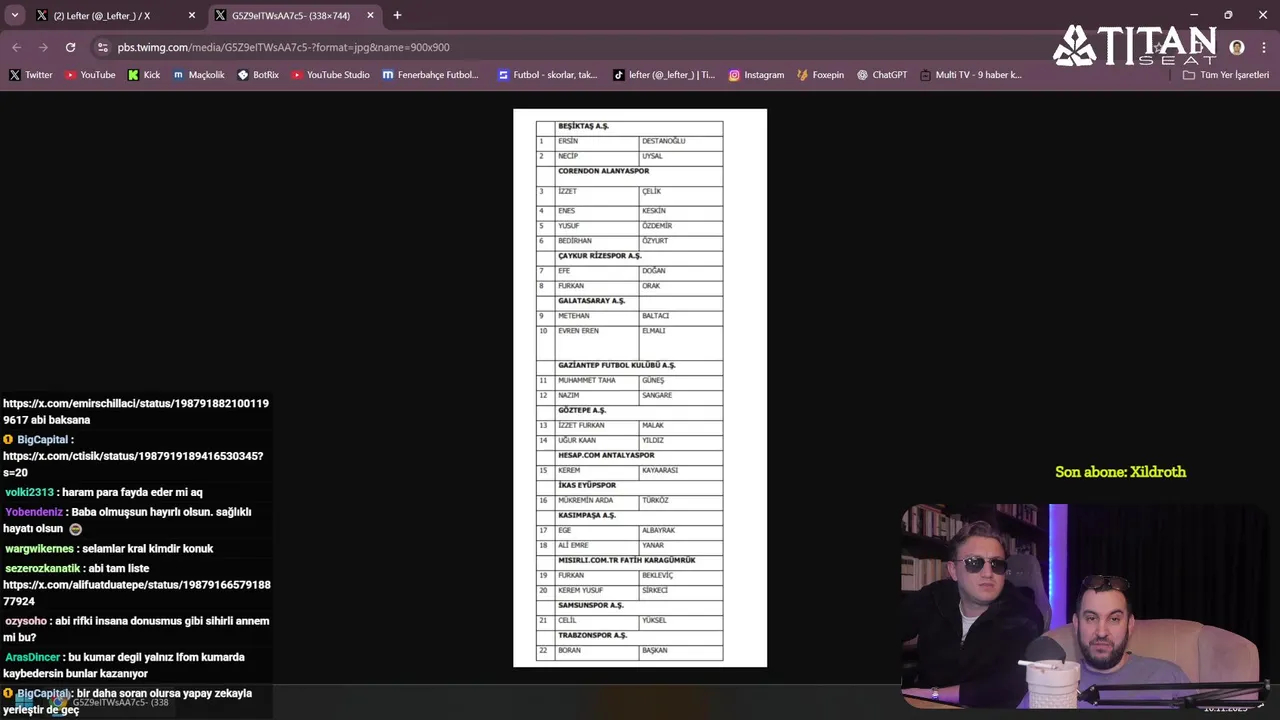Open the ChatGPT bookmark
The width and height of the screenshot is (1280, 720).
tap(882, 75)
